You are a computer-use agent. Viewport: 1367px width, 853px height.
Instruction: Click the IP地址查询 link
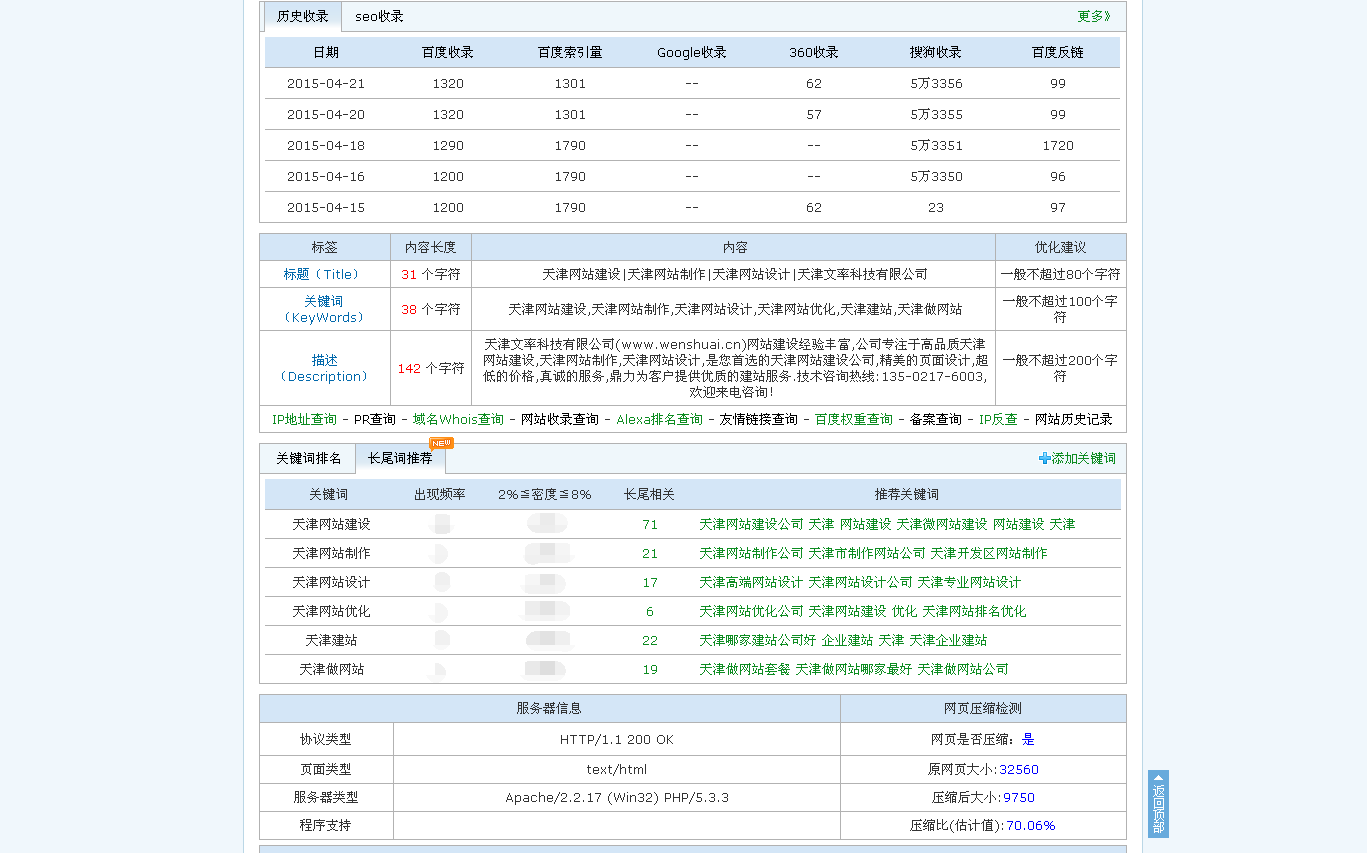point(304,419)
